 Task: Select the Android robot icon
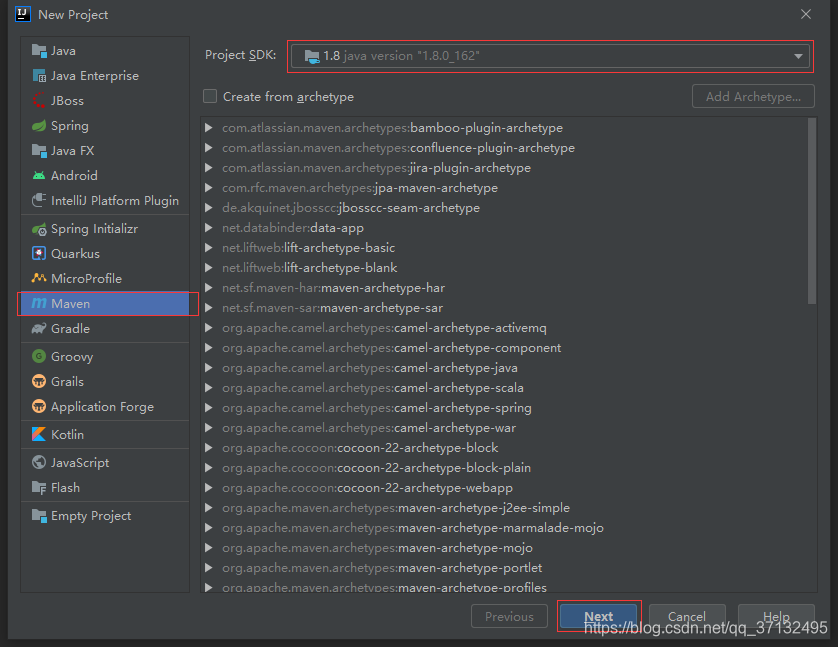(x=39, y=175)
